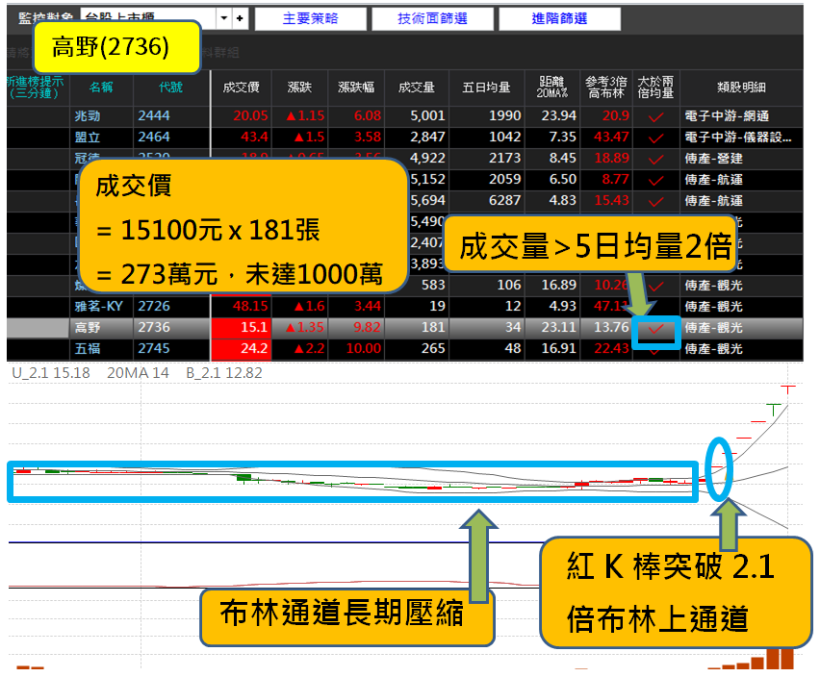This screenshot has height=677, width=820.
Task: Click the 兆勁 row checkmark
Action: (656, 117)
